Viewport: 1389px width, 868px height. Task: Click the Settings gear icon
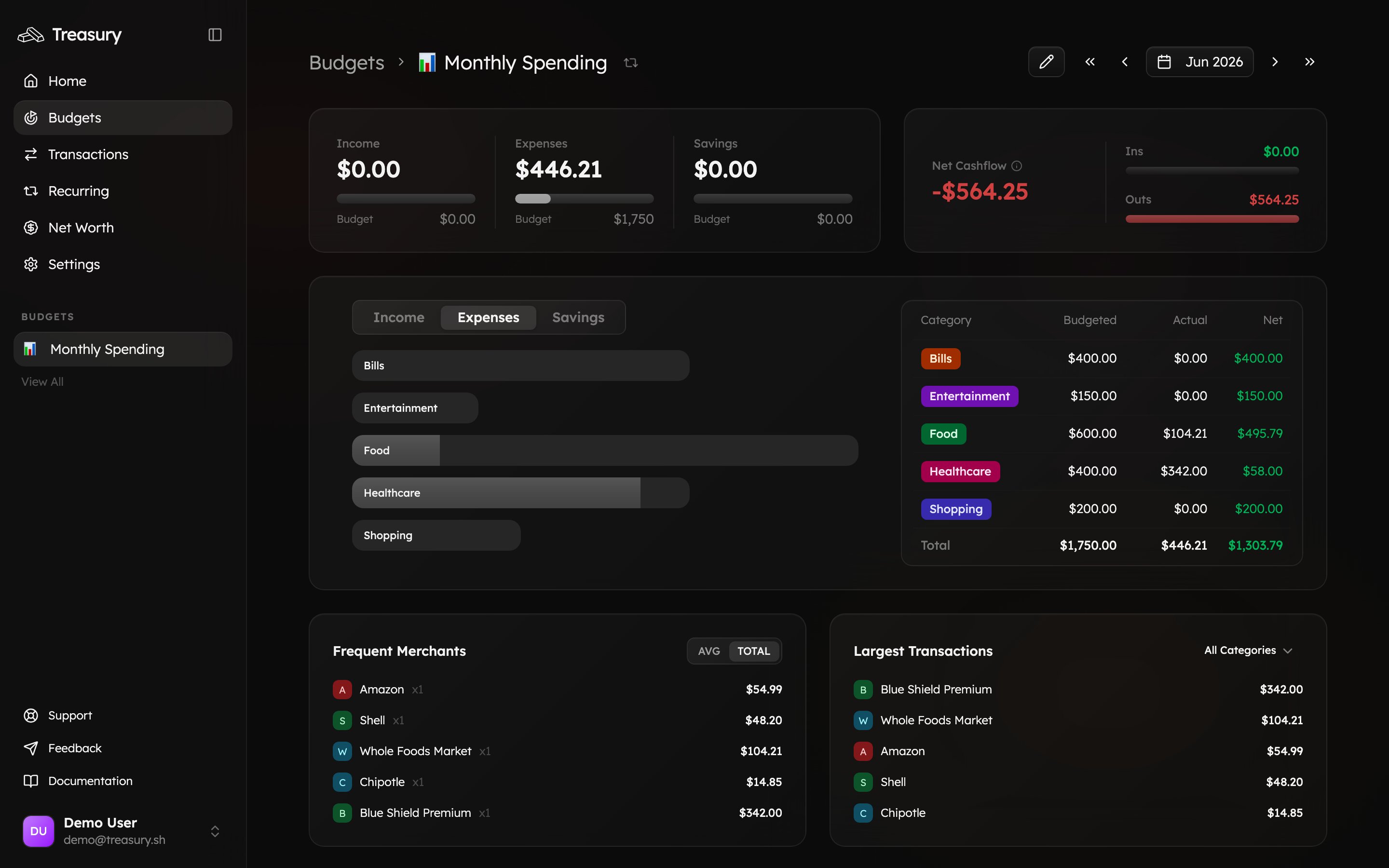pyautogui.click(x=31, y=265)
